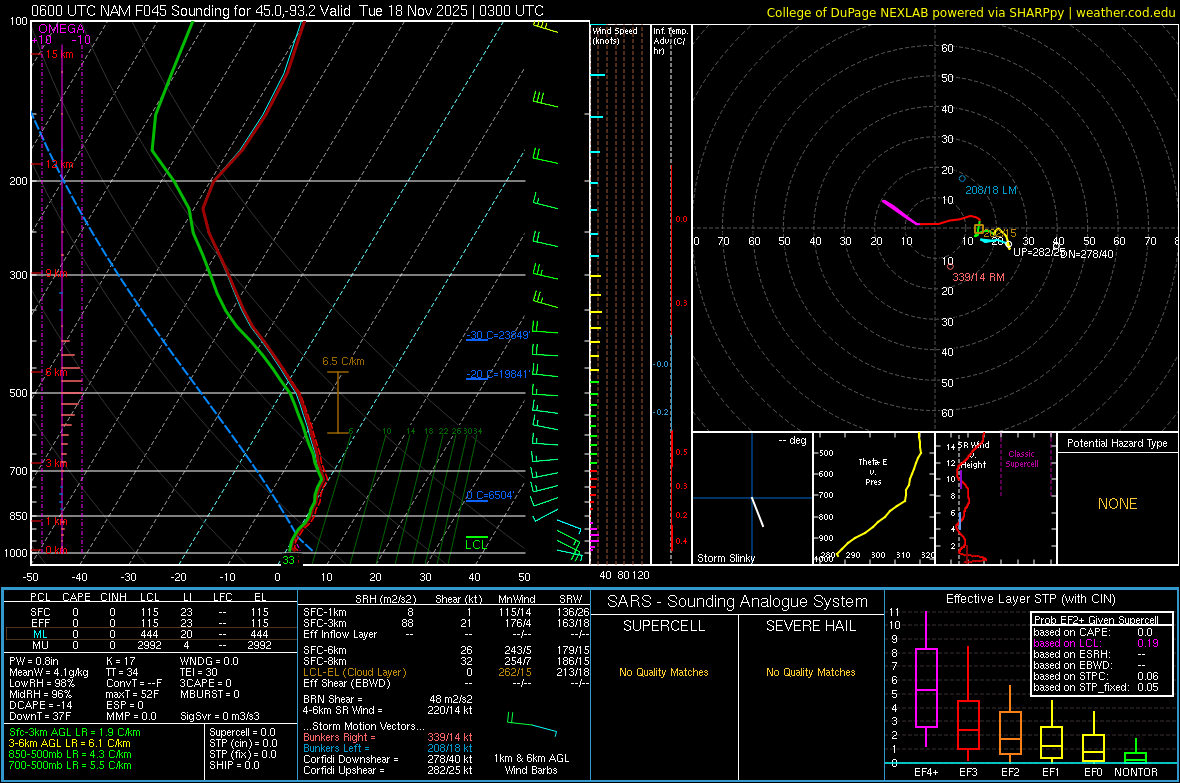Click the Inf. Temp. Adv. panel header
Image resolution: width=1180 pixels, height=783 pixels.
tap(671, 41)
